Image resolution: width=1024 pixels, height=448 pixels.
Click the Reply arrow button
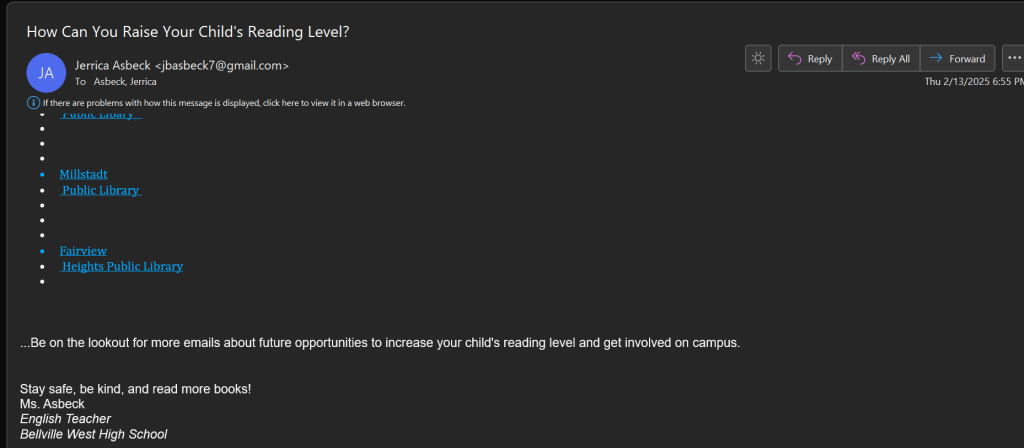(809, 59)
